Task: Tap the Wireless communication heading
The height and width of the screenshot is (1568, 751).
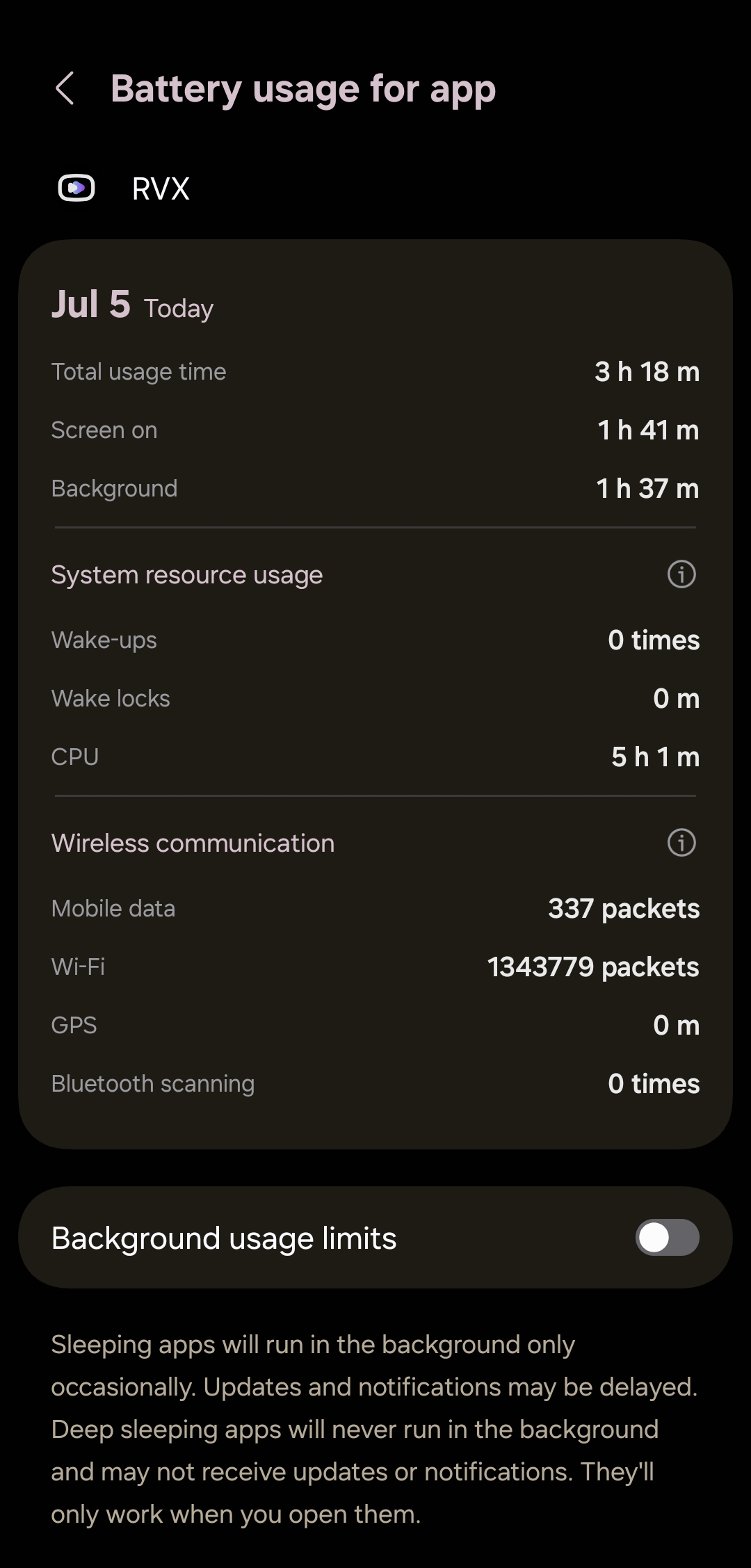Action: 193,843
